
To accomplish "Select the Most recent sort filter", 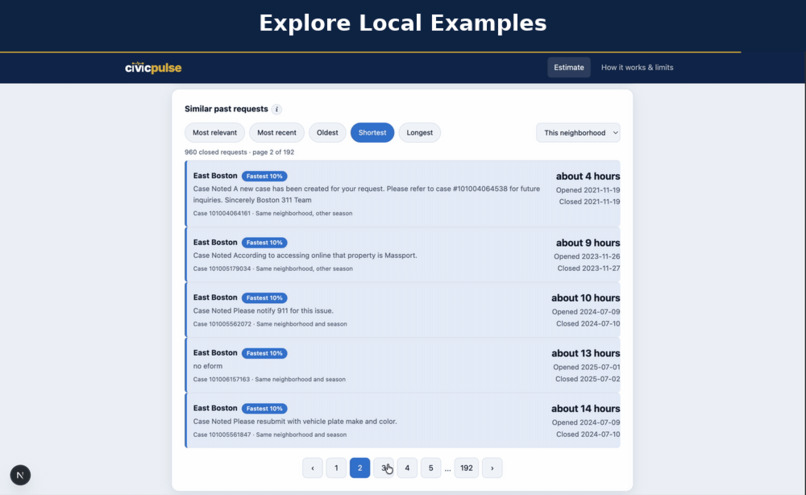I will coord(277,133).
